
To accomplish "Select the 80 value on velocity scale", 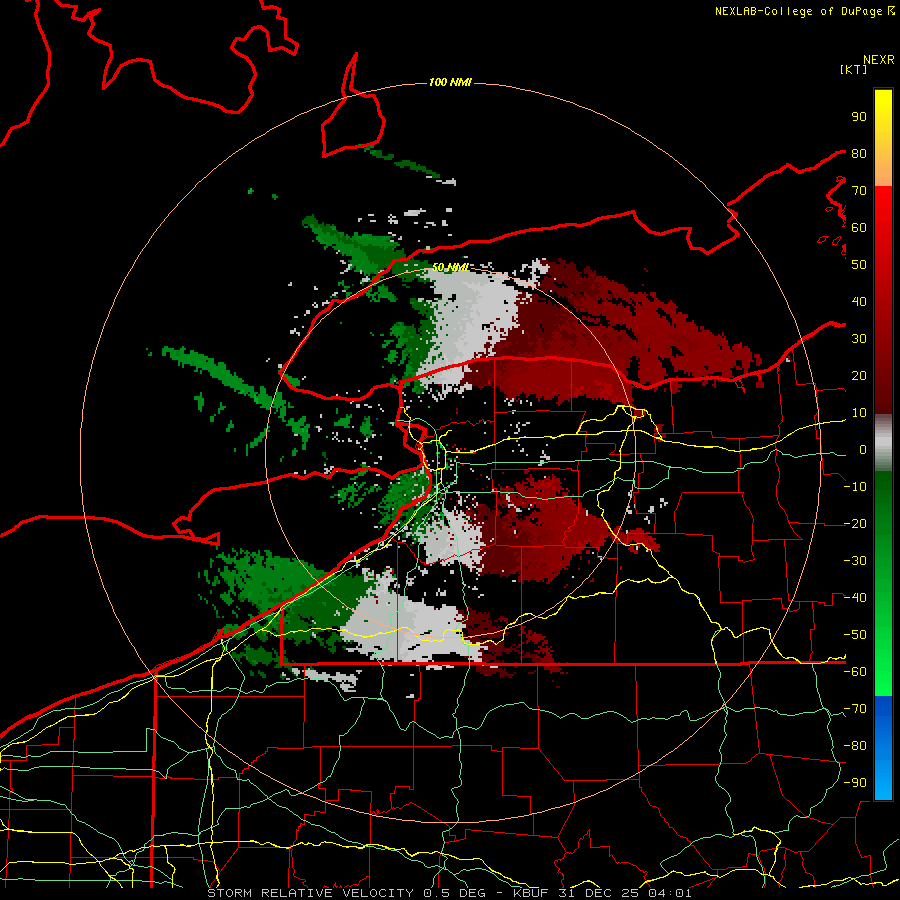I will [x=859, y=153].
